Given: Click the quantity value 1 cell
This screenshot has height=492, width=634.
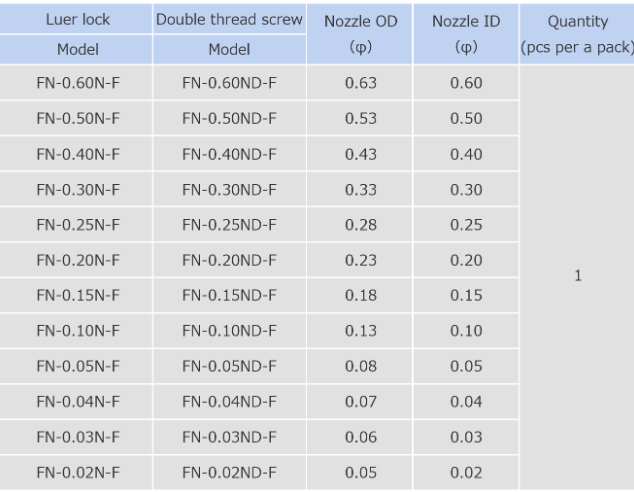Looking at the screenshot, I should click(578, 276).
